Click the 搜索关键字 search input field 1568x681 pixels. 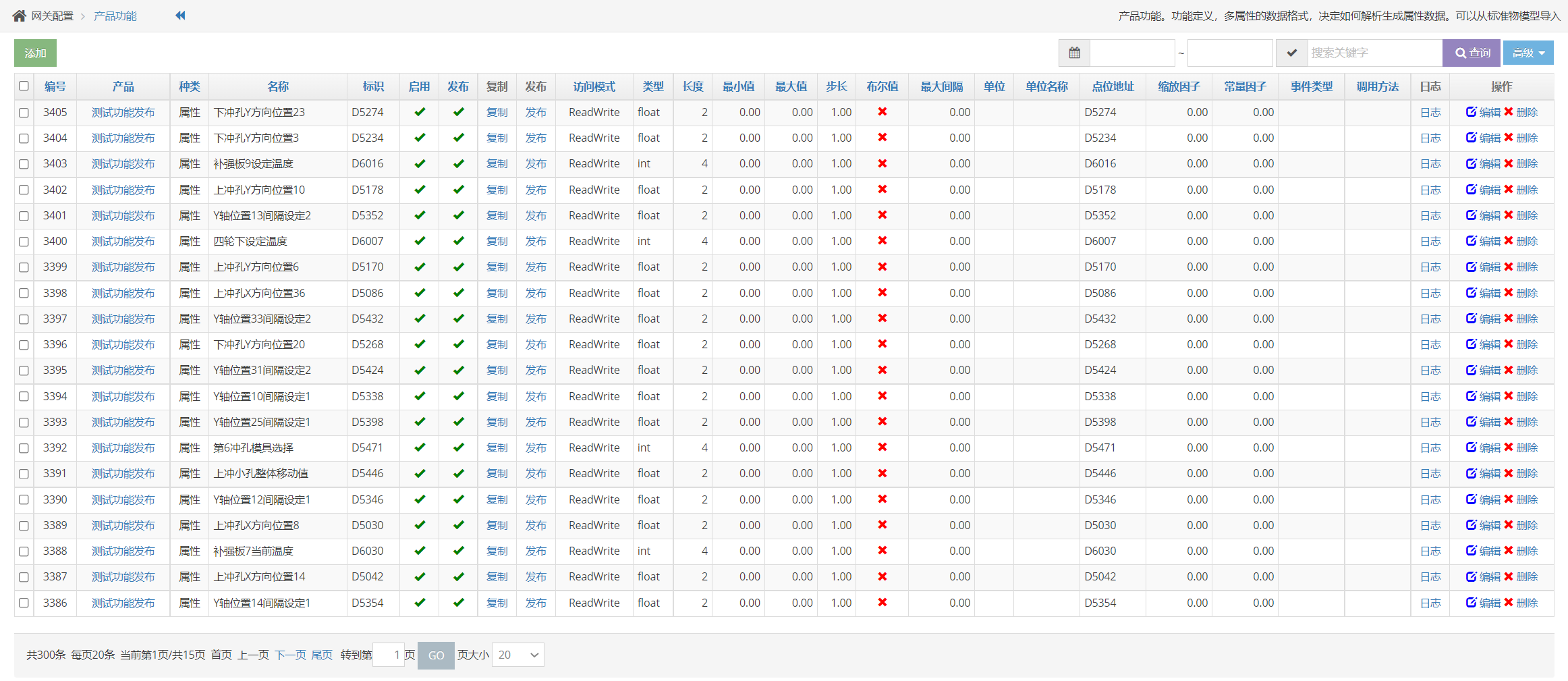pyautogui.click(x=1374, y=53)
